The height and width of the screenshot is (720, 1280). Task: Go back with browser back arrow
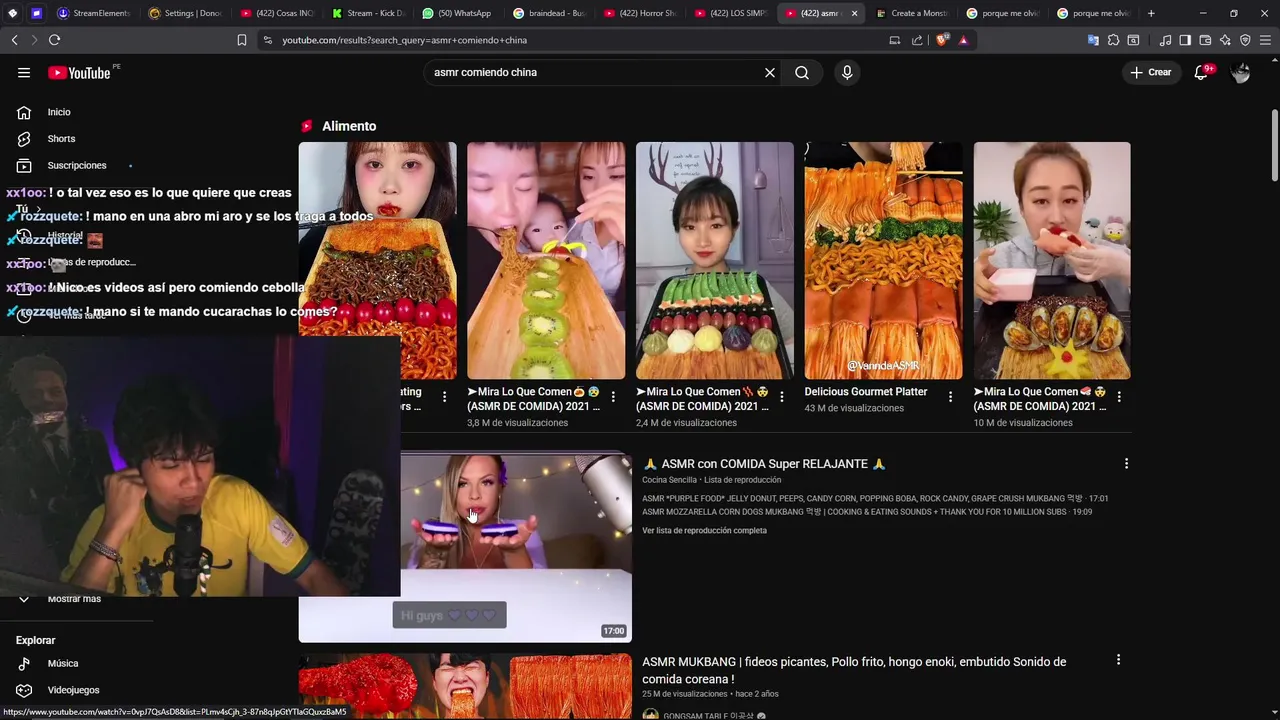[14, 40]
